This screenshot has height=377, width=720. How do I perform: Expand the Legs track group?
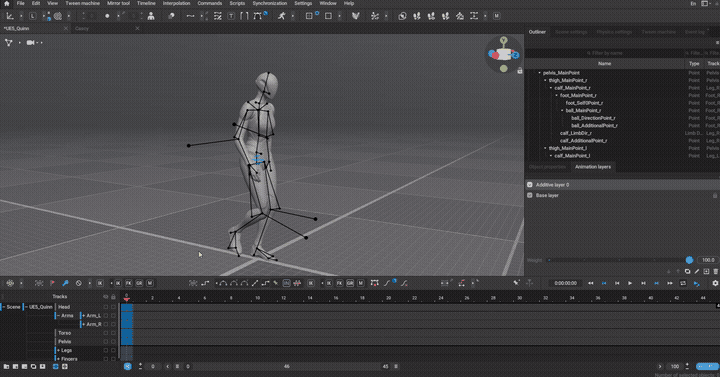[58, 350]
